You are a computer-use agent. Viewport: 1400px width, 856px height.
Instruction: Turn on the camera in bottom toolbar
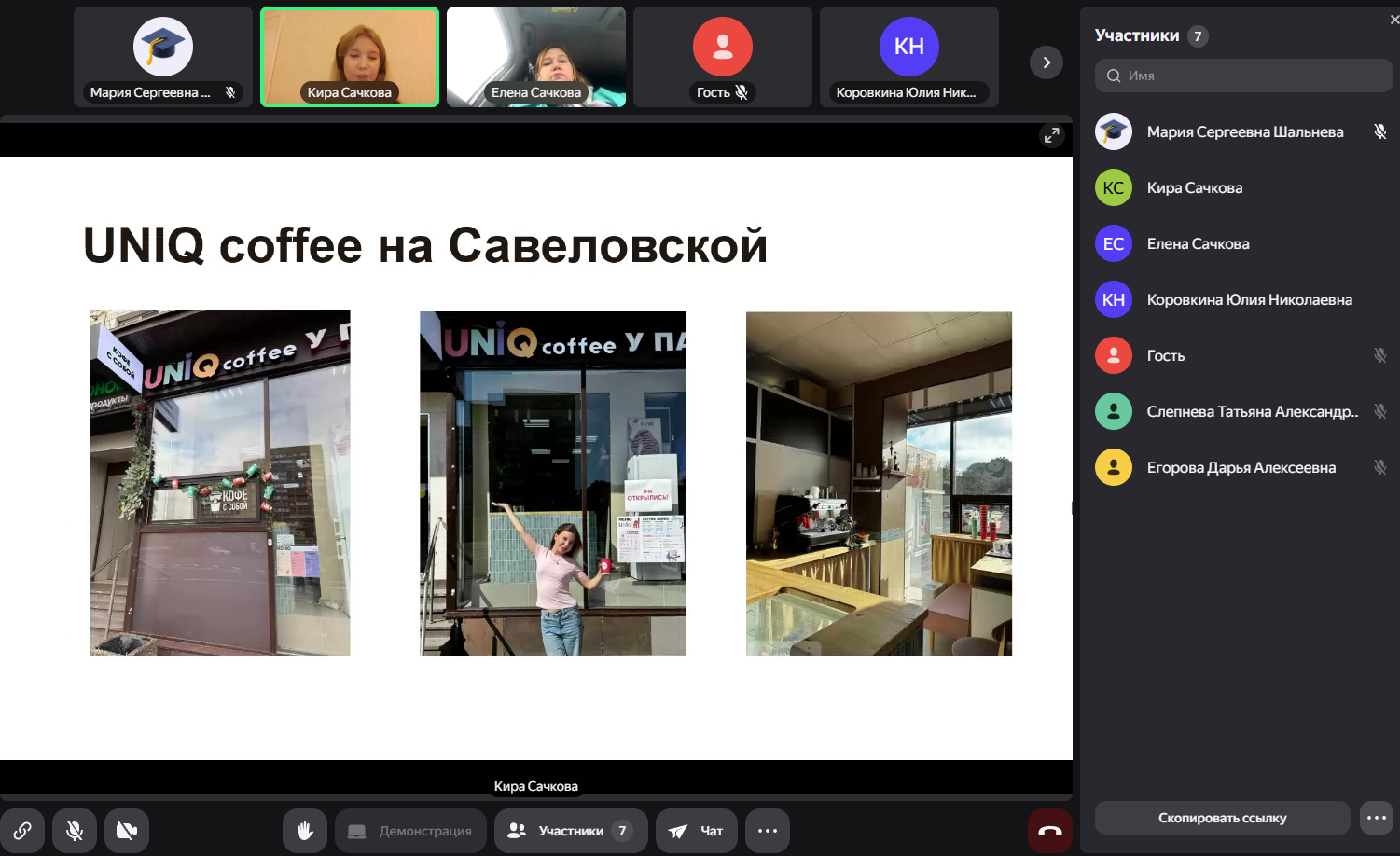coord(127,830)
